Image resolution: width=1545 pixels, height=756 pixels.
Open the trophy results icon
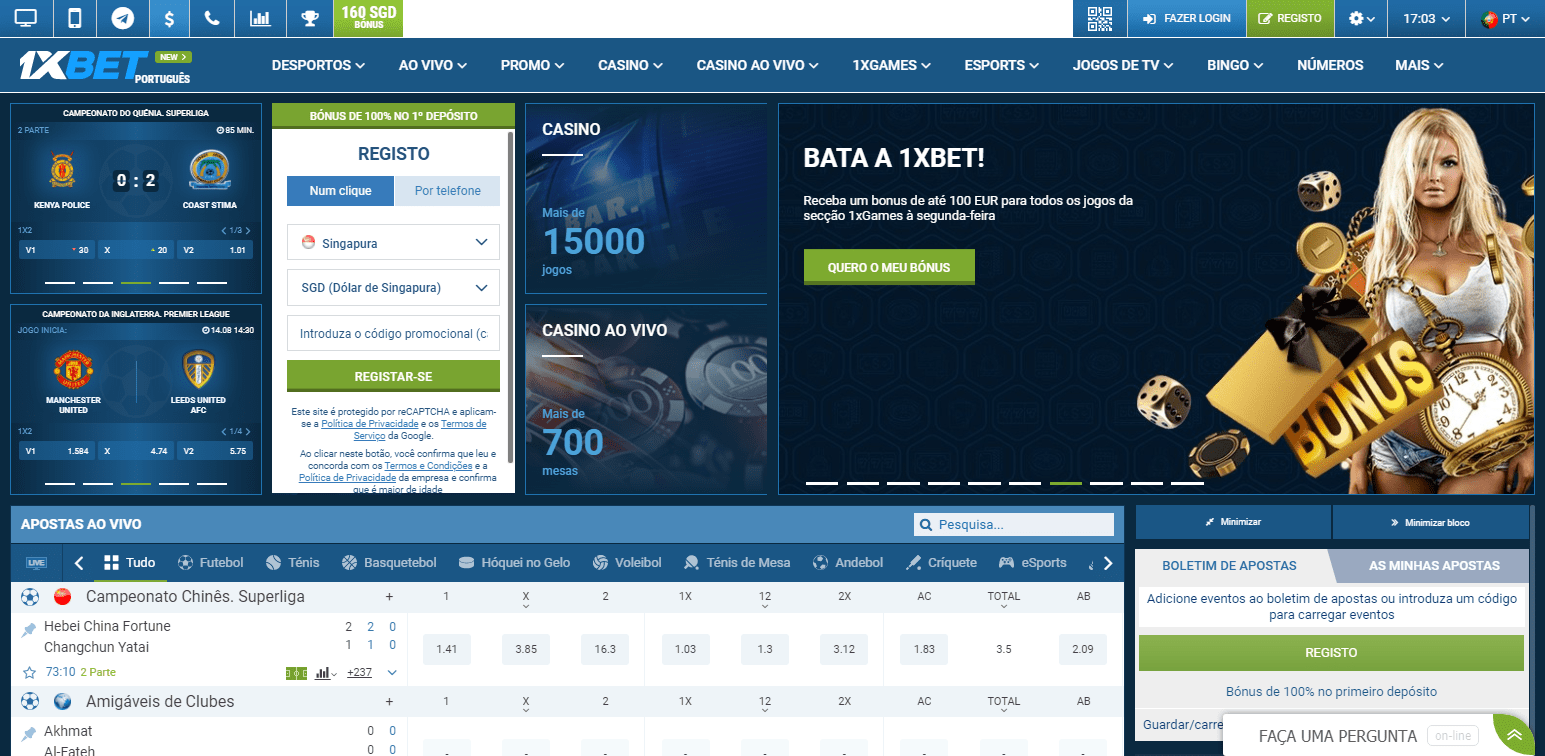pos(309,18)
